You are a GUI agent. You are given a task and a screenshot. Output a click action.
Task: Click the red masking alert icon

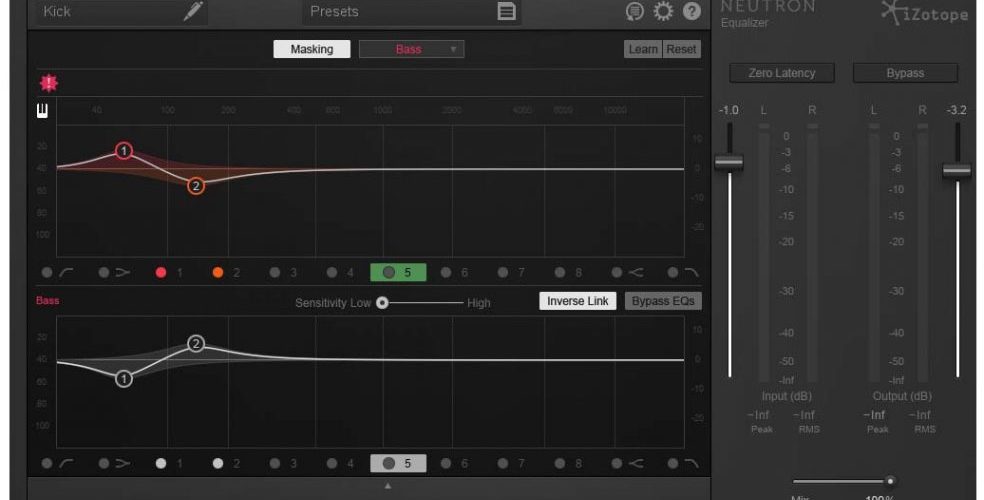click(x=48, y=83)
